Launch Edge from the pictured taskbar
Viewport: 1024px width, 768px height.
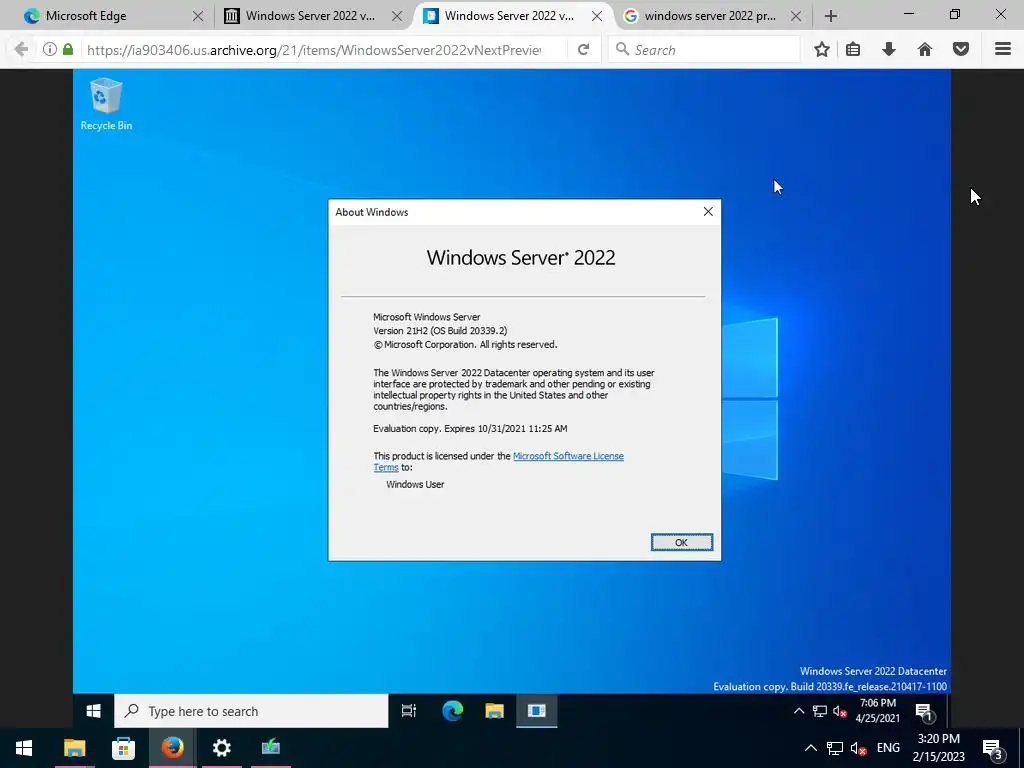(452, 711)
